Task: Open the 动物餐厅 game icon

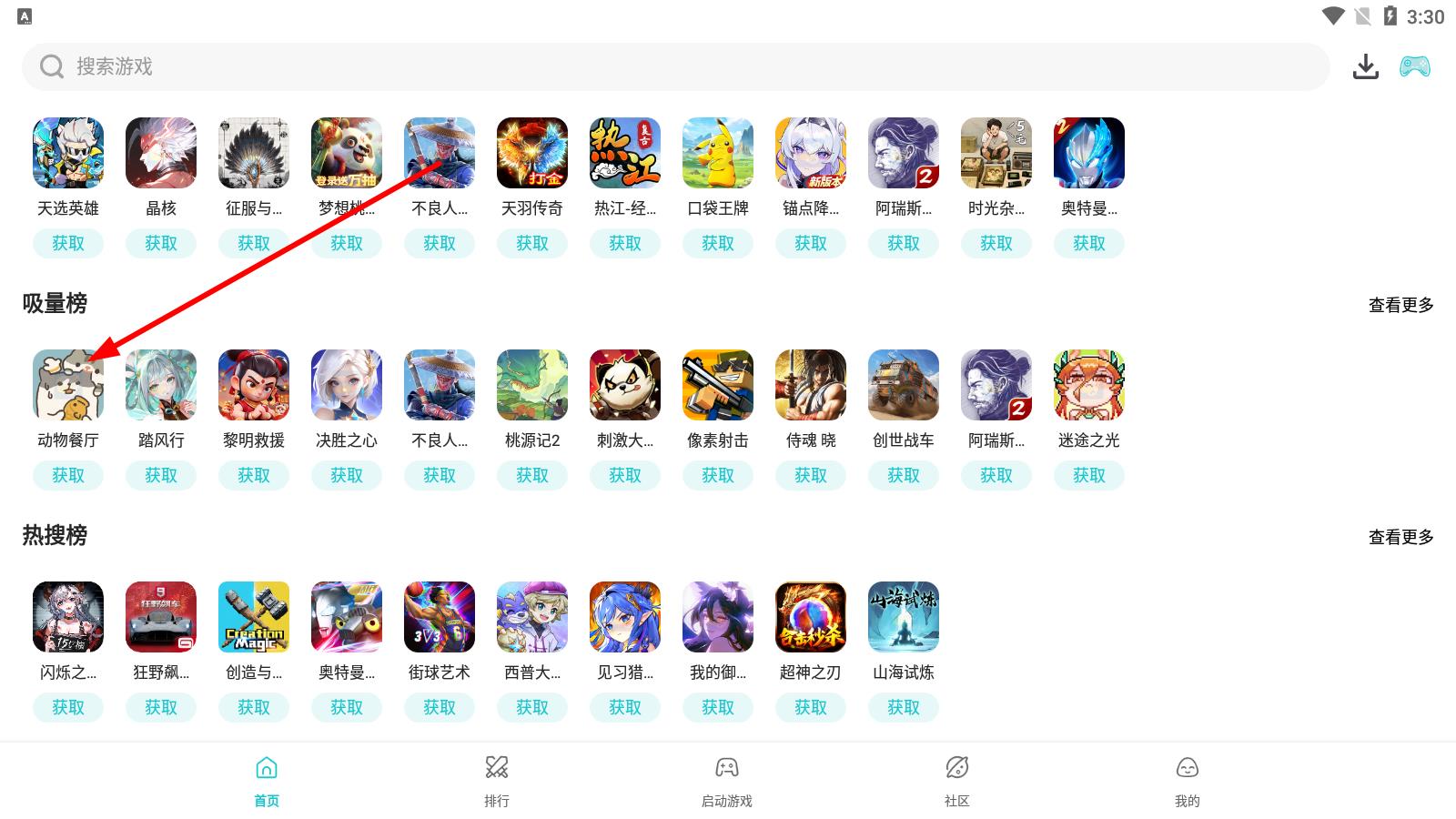Action: pyautogui.click(x=68, y=385)
